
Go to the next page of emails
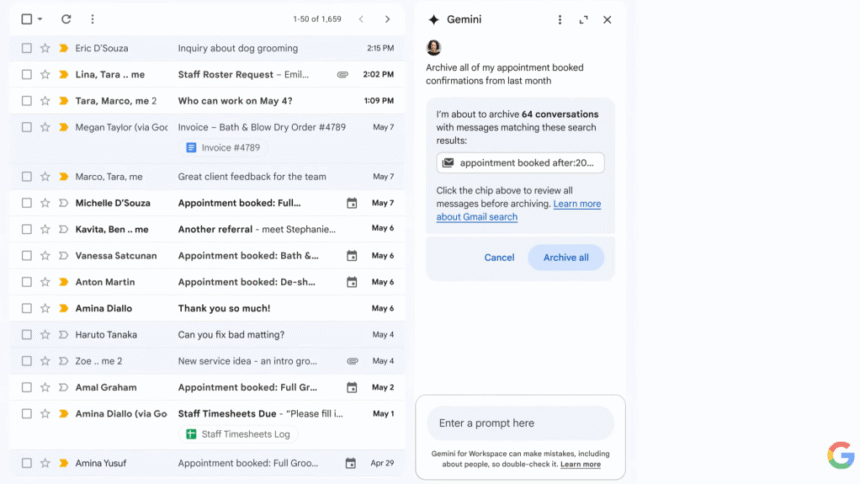[x=387, y=19]
